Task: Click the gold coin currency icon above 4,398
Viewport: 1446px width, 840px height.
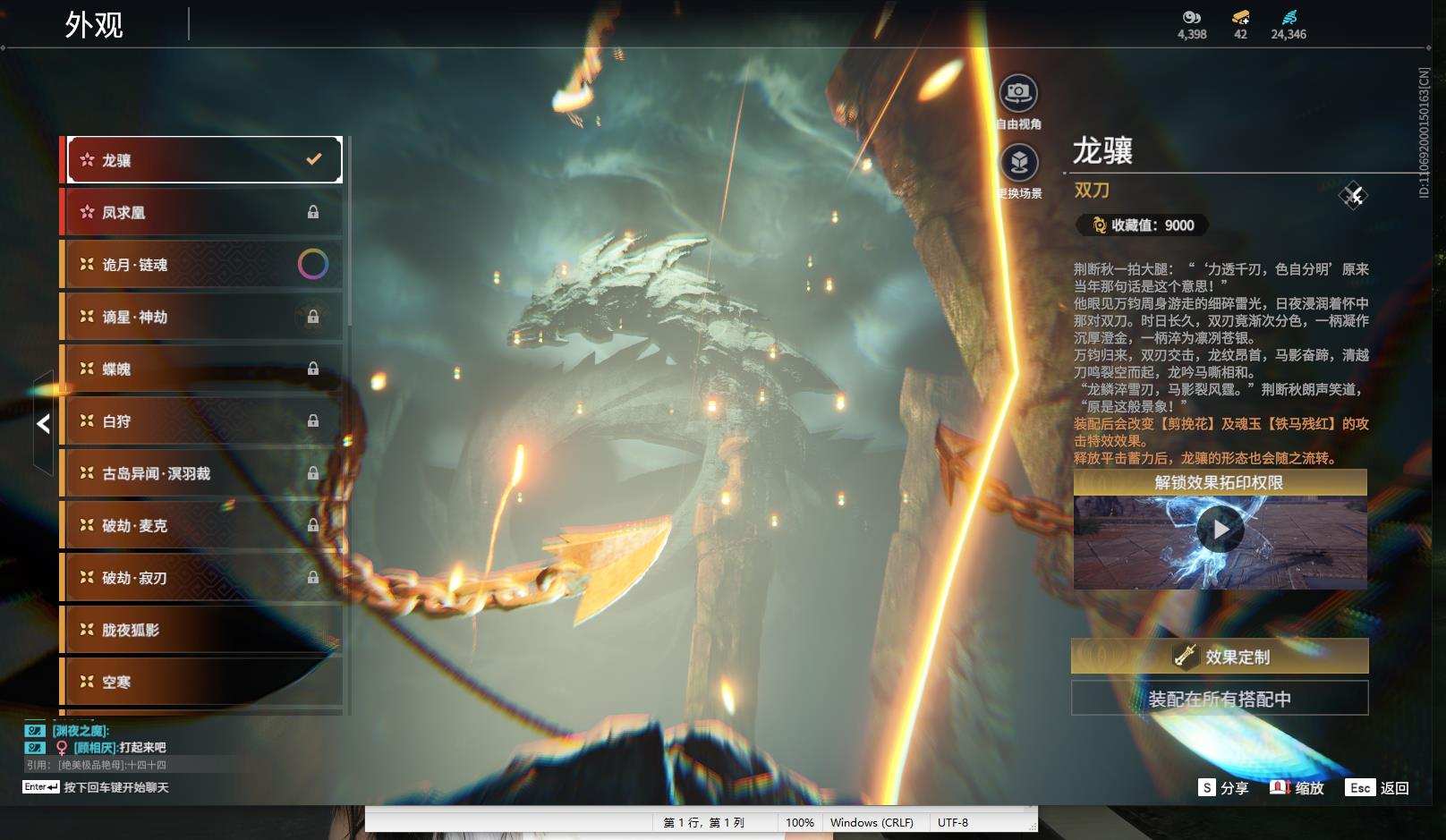Action: pyautogui.click(x=1191, y=17)
